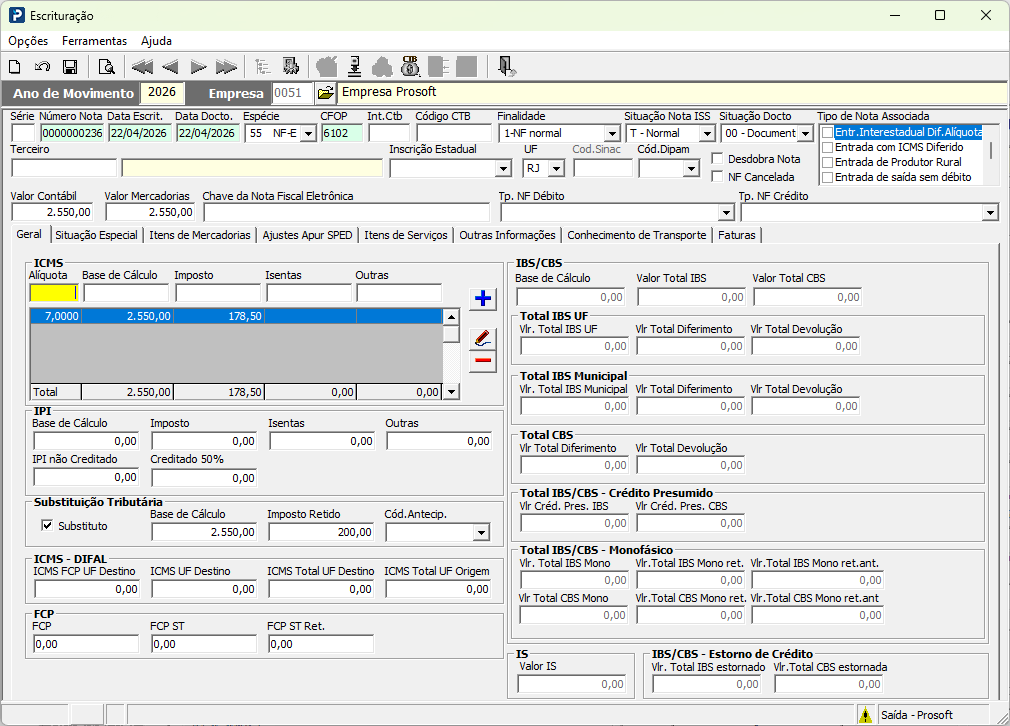
Task: Open the Opções menu
Action: (x=28, y=41)
